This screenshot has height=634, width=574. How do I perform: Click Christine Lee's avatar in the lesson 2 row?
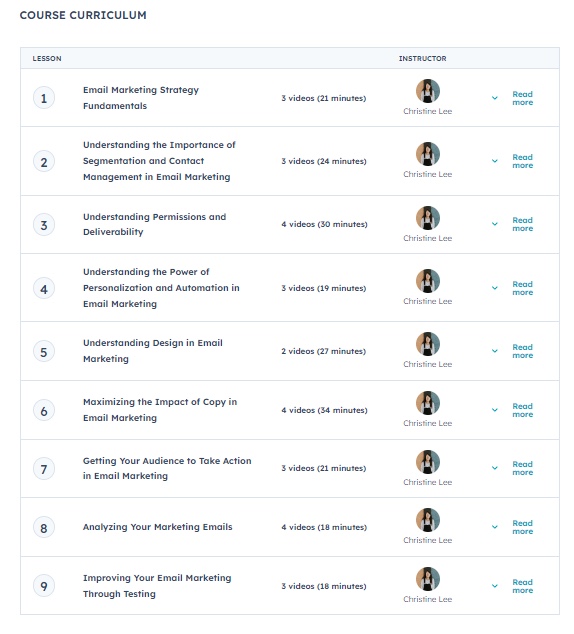(x=428, y=154)
